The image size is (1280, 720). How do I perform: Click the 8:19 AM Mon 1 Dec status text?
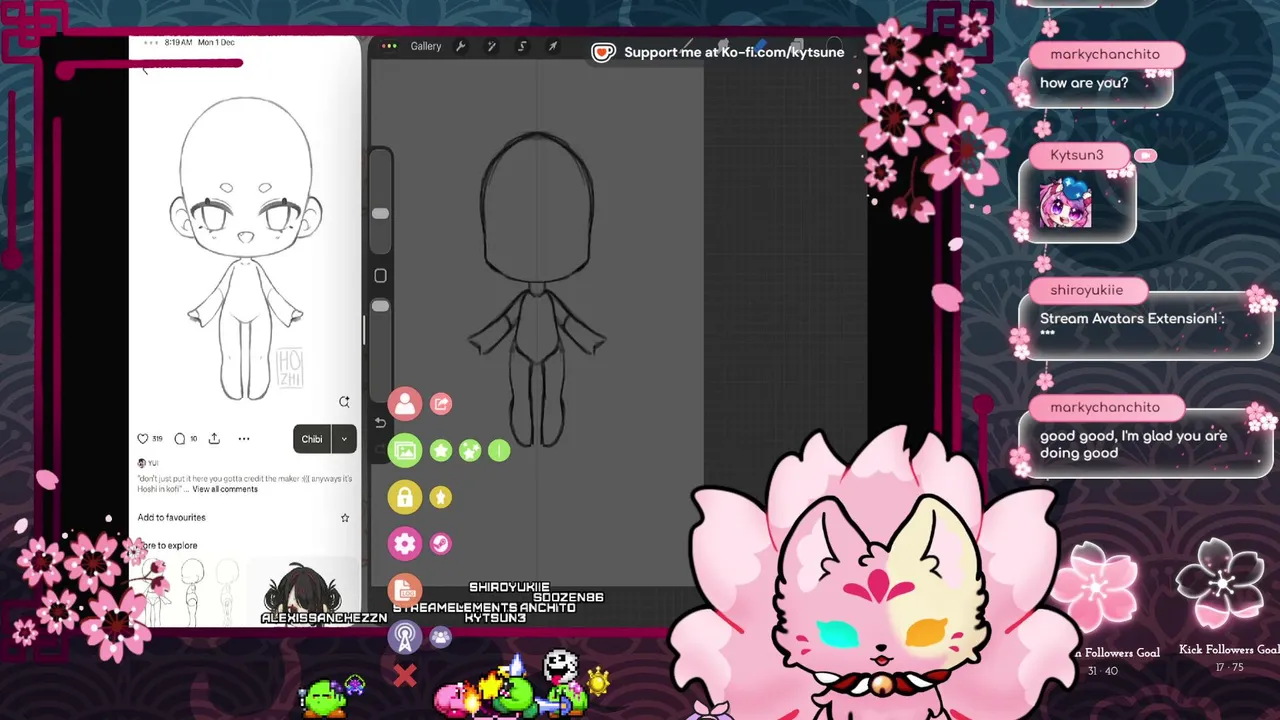pyautogui.click(x=200, y=43)
